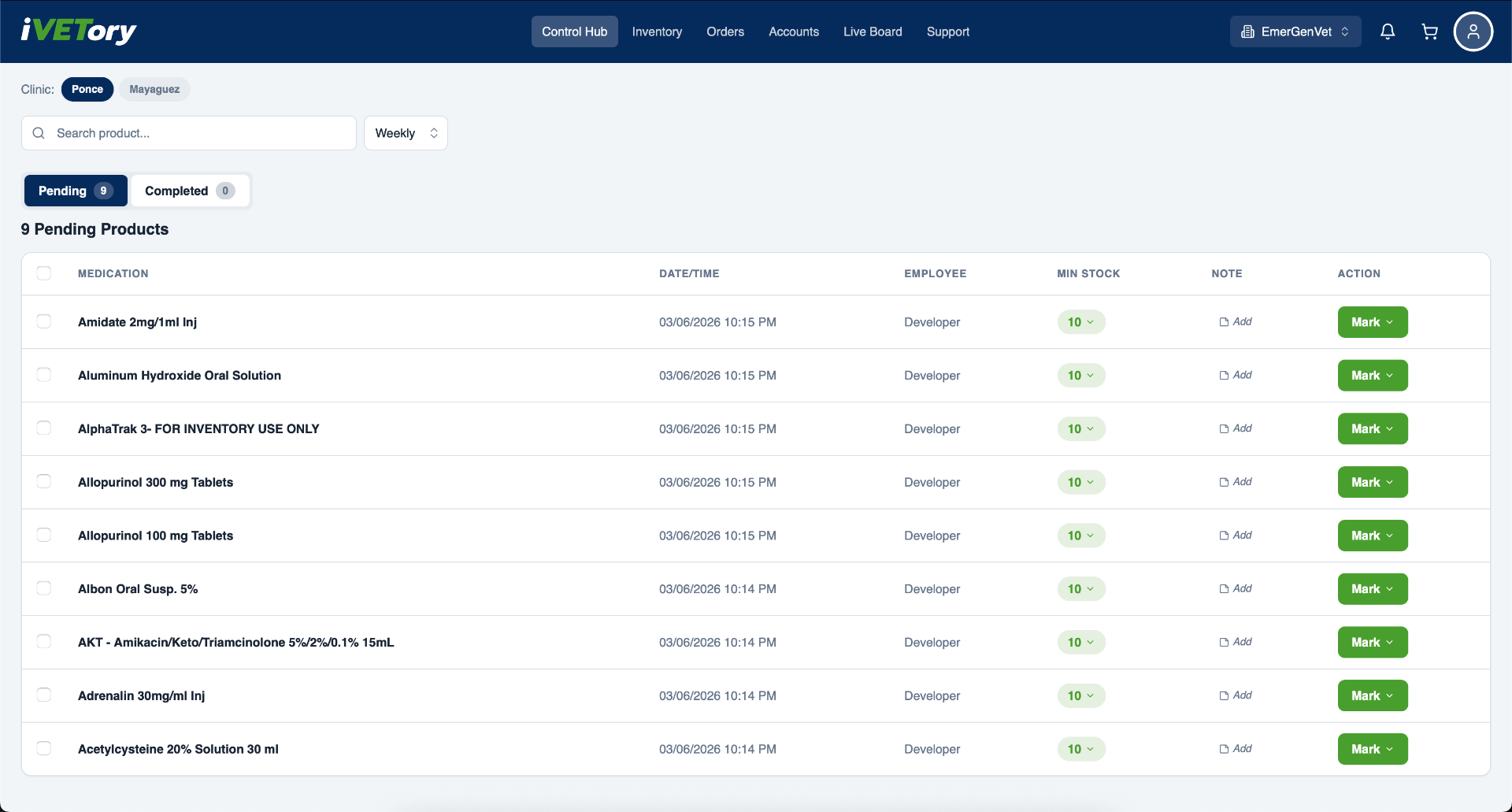The image size is (1512, 812).
Task: Open the Accounts menu
Action: [x=794, y=32]
